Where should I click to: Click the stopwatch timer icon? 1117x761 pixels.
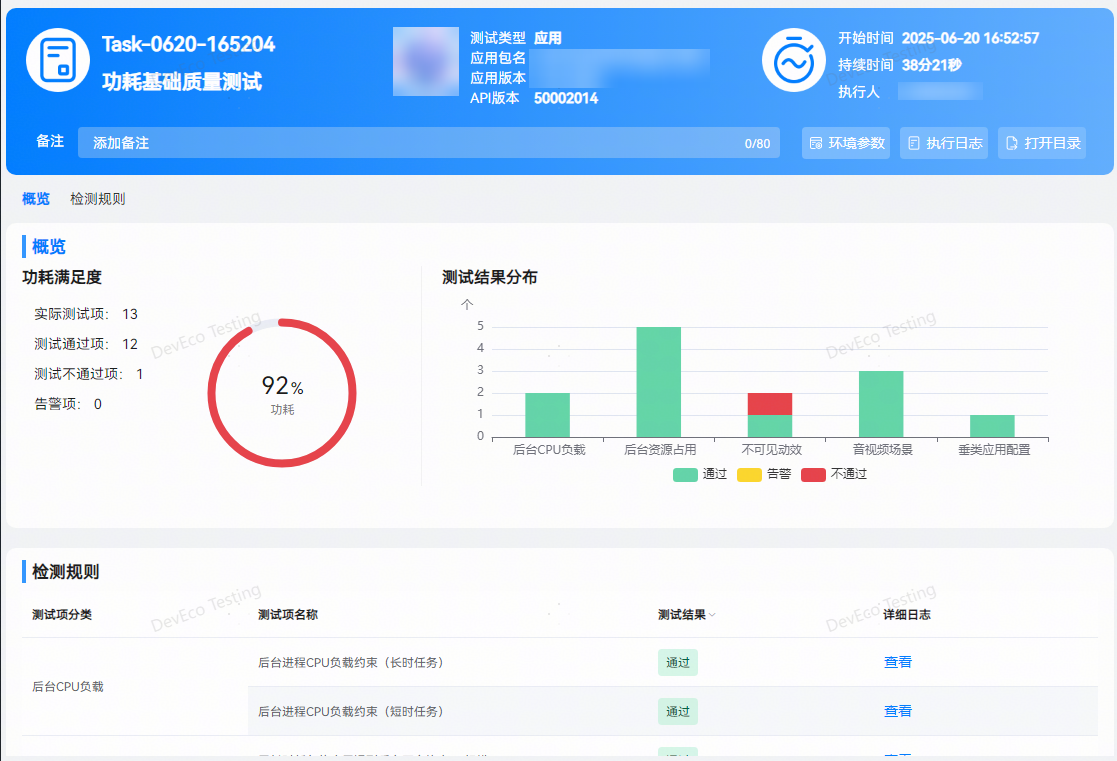coord(793,60)
